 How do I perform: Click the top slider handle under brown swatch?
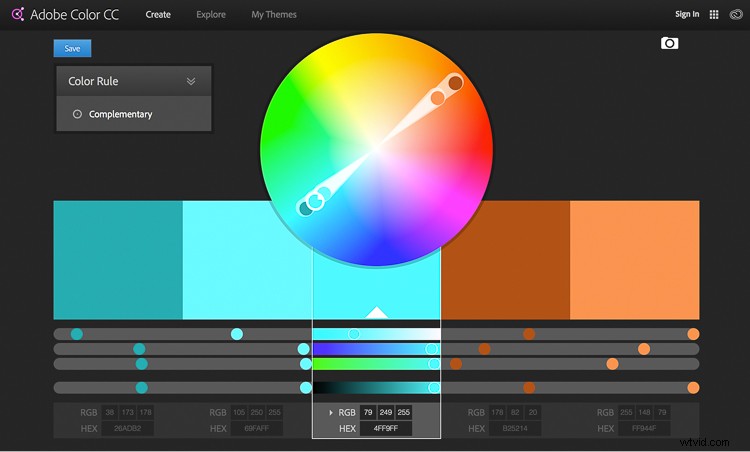coord(529,334)
